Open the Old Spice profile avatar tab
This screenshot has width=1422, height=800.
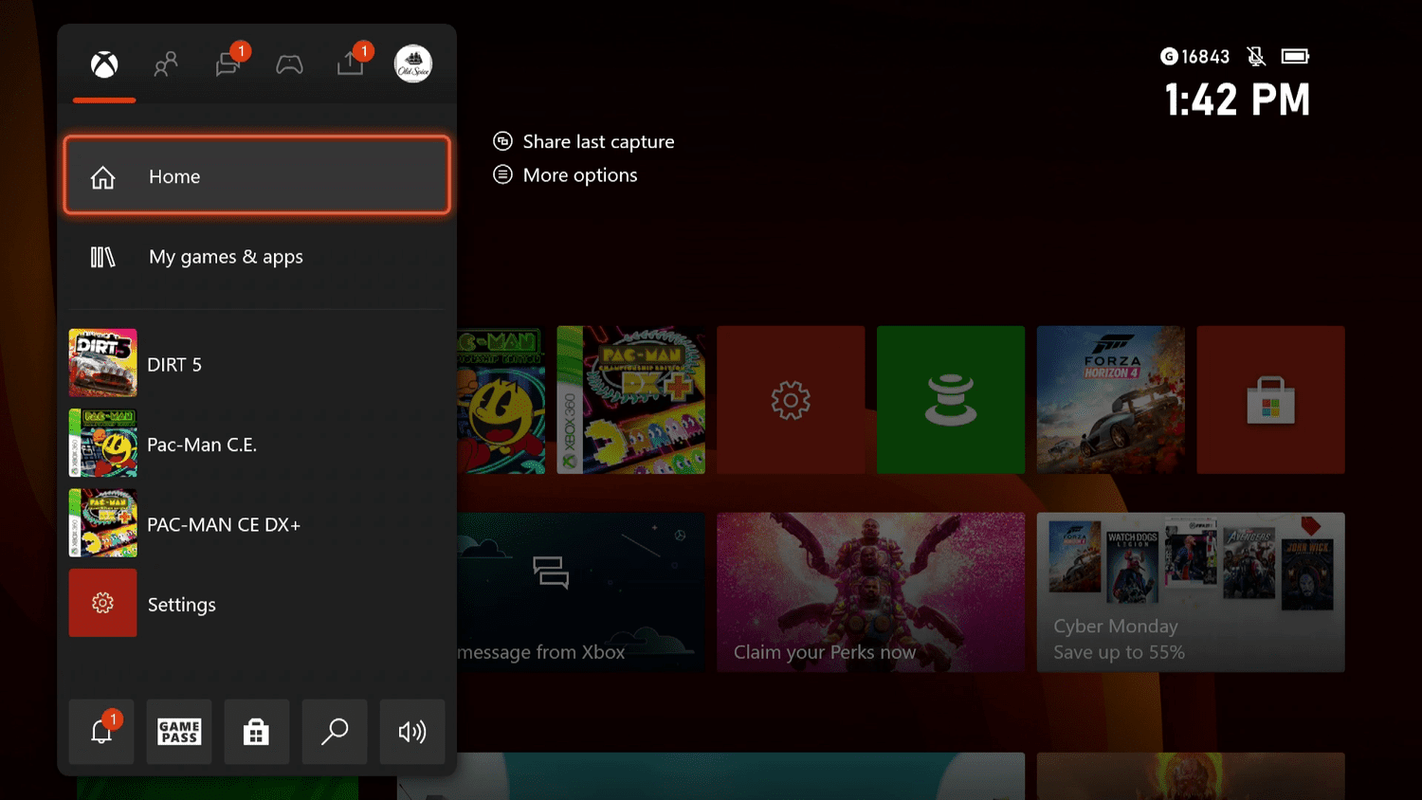413,64
